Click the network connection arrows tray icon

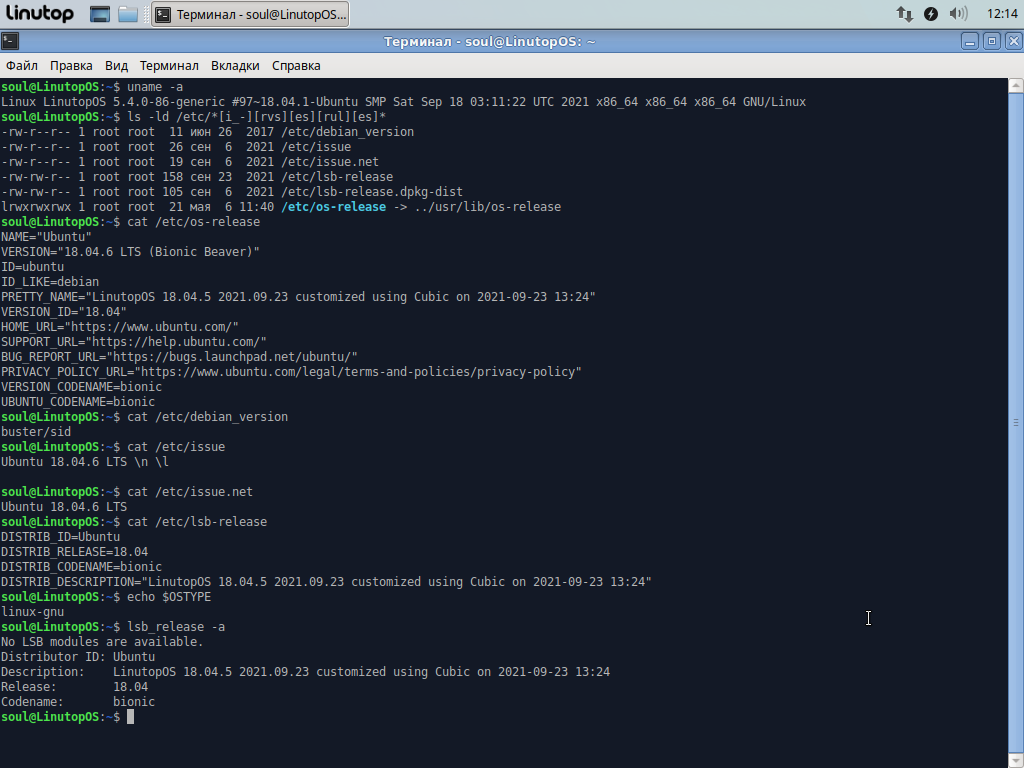click(904, 14)
